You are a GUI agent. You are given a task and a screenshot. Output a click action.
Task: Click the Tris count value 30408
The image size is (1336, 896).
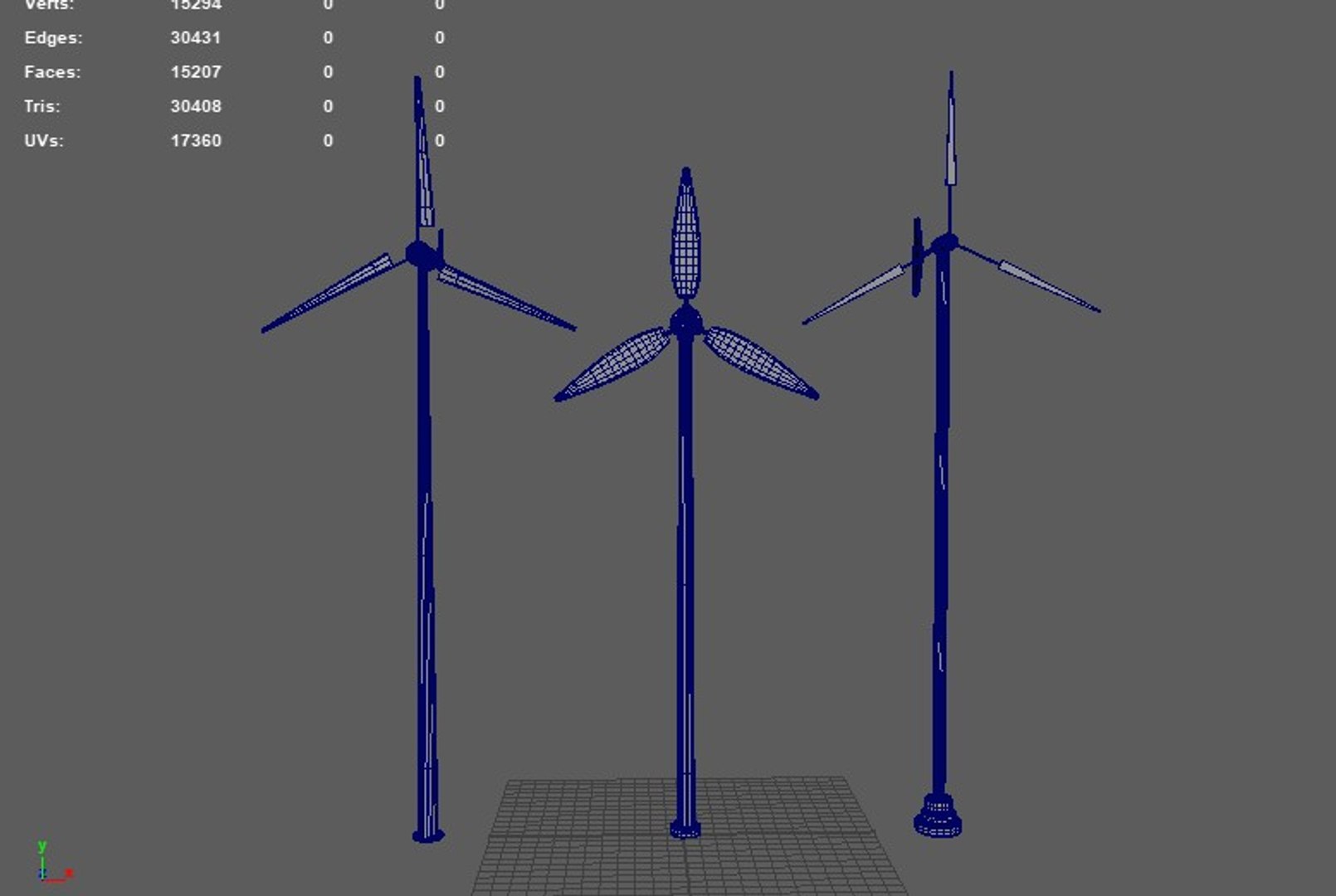point(196,106)
